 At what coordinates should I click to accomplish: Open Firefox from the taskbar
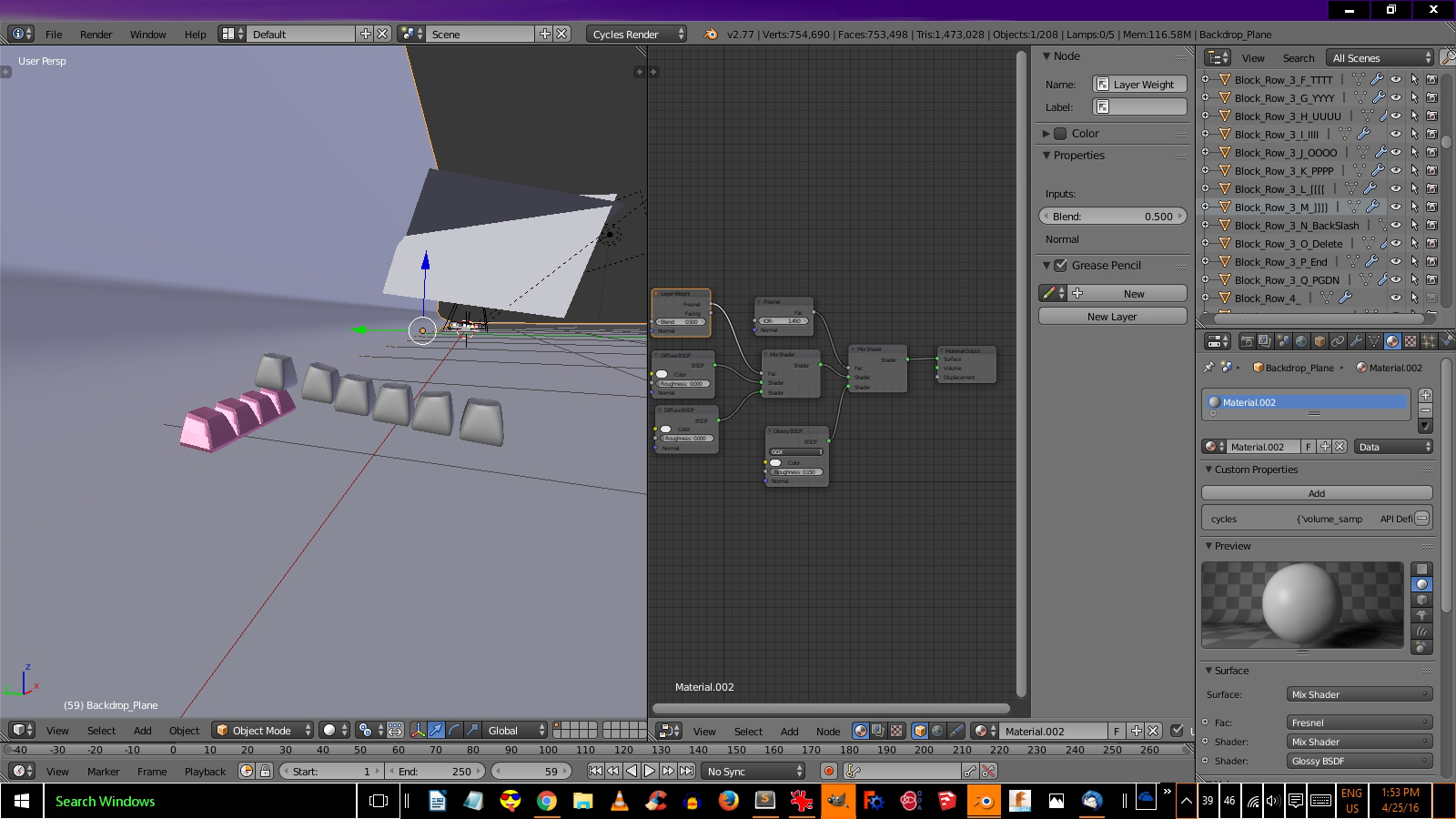pyautogui.click(x=729, y=801)
